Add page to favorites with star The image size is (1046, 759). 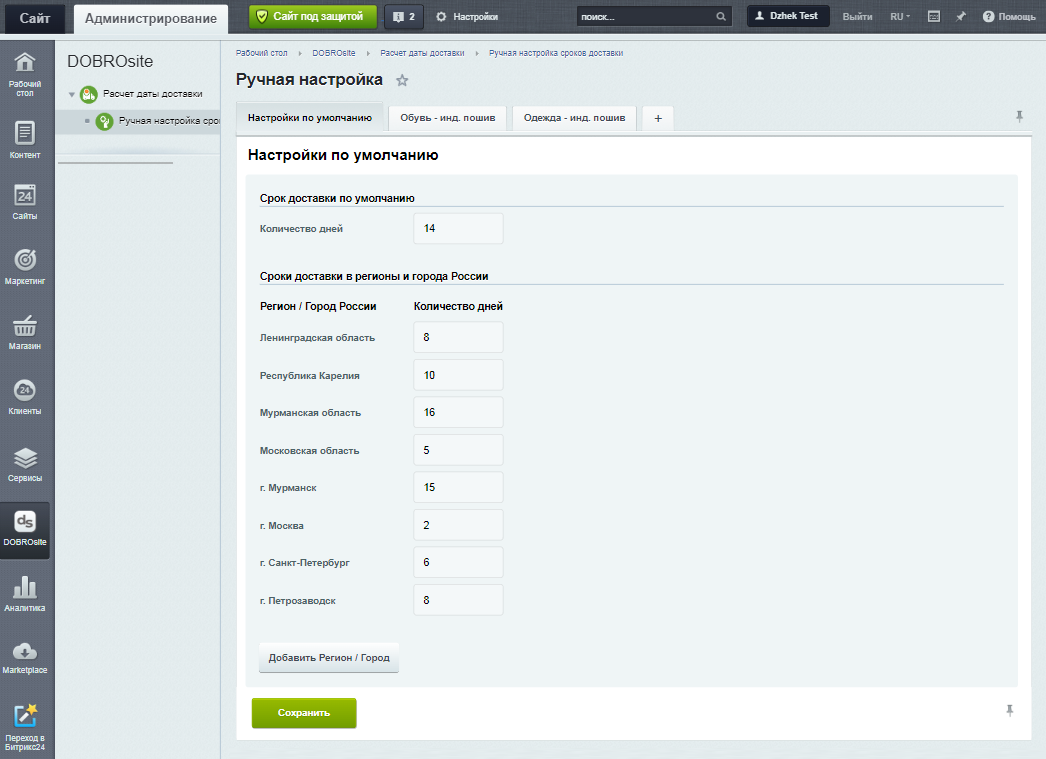pos(402,80)
